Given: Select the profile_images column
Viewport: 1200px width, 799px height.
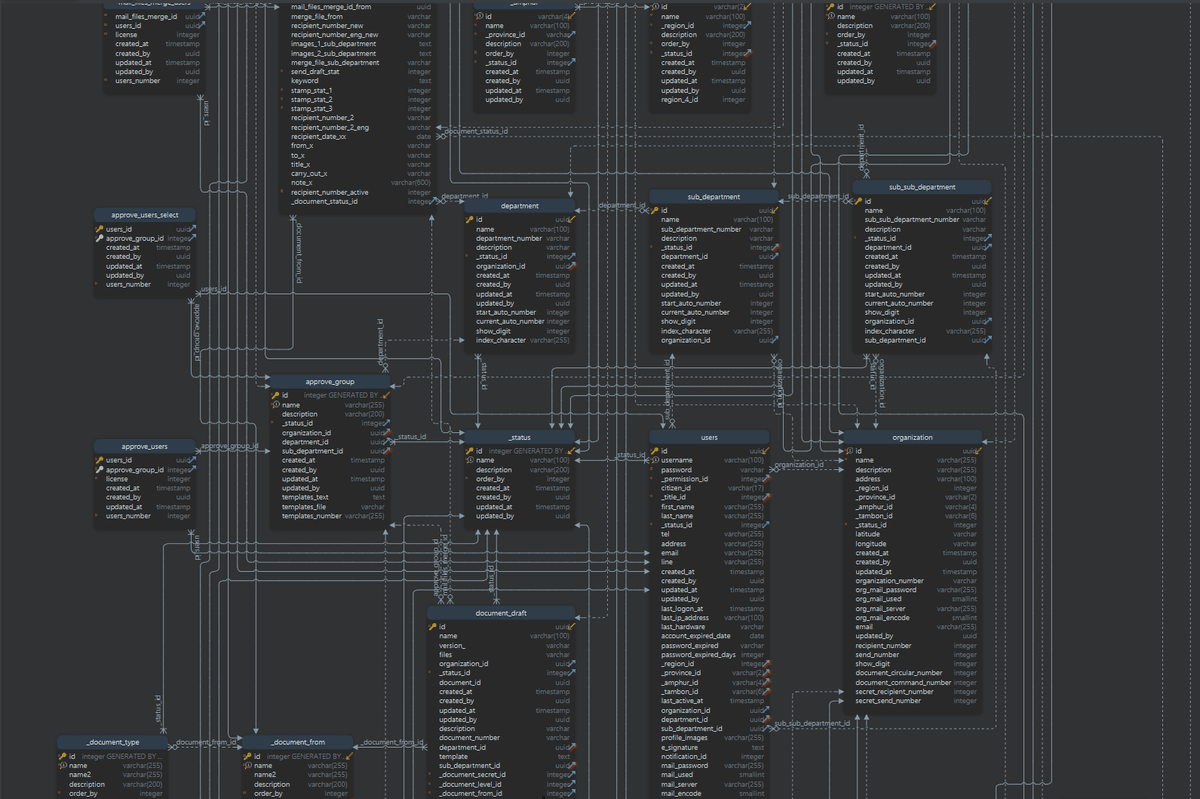Looking at the screenshot, I should [711, 738].
